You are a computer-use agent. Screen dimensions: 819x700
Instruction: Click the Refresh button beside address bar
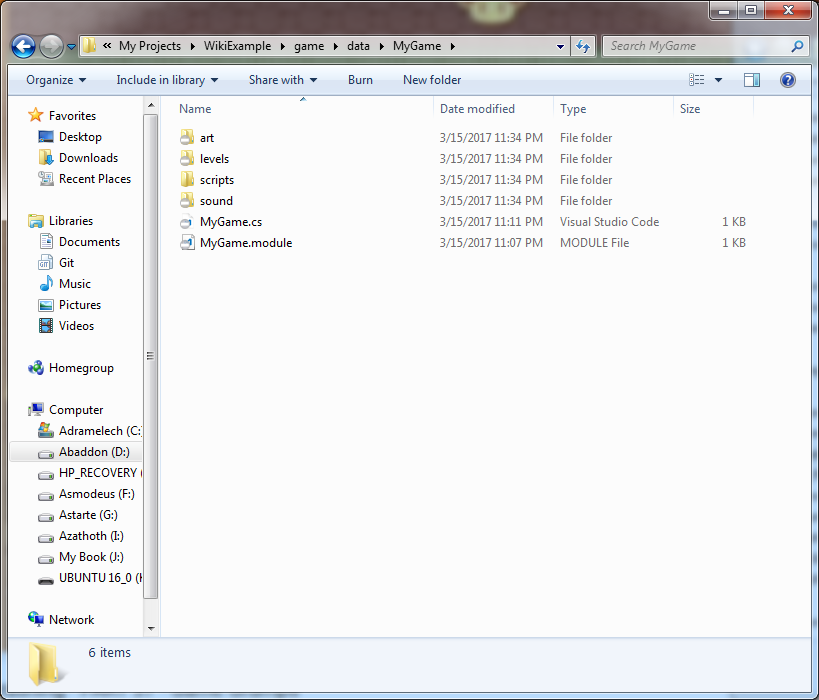(584, 46)
